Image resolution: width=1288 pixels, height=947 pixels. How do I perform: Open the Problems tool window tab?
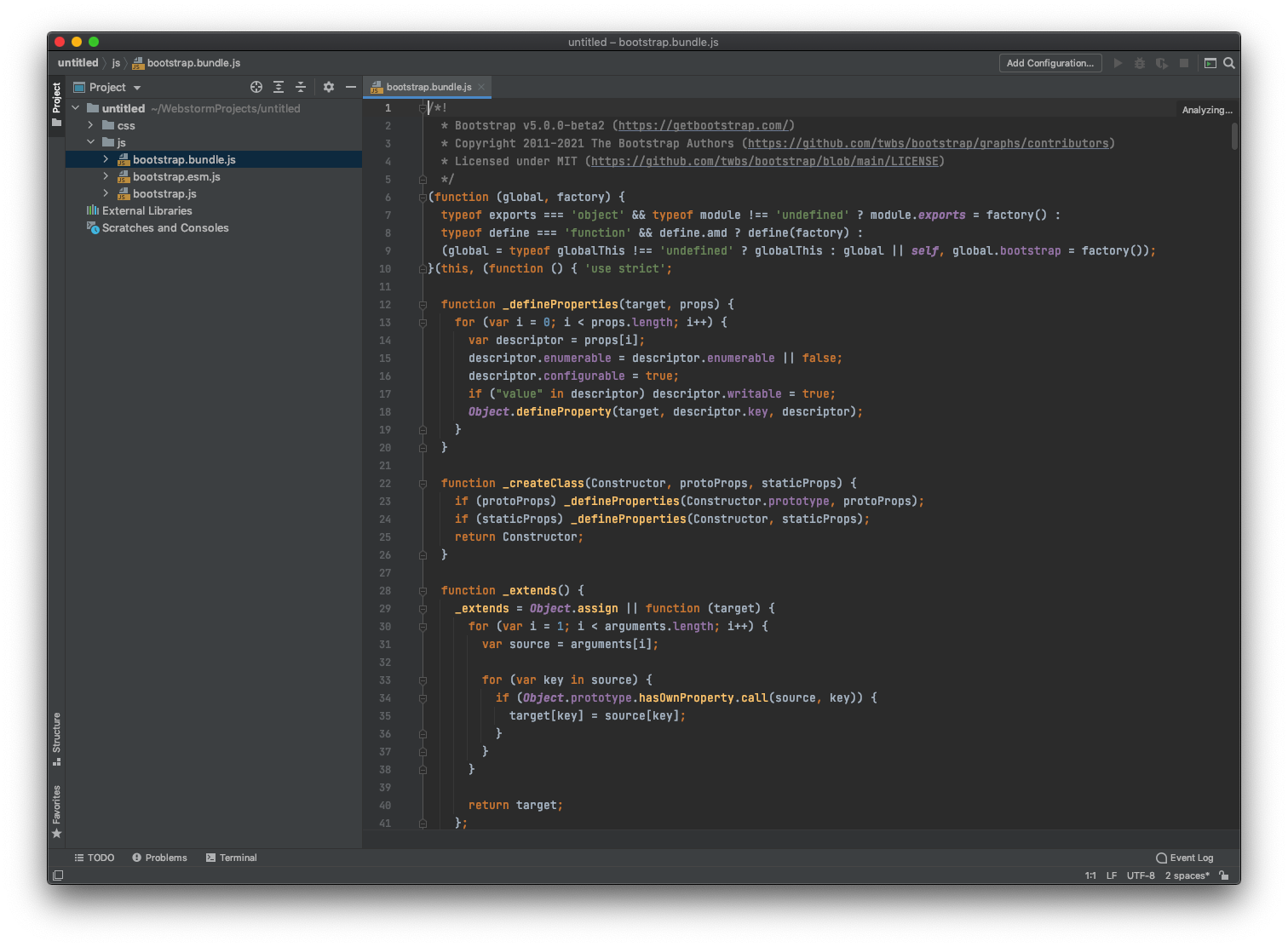pos(159,858)
